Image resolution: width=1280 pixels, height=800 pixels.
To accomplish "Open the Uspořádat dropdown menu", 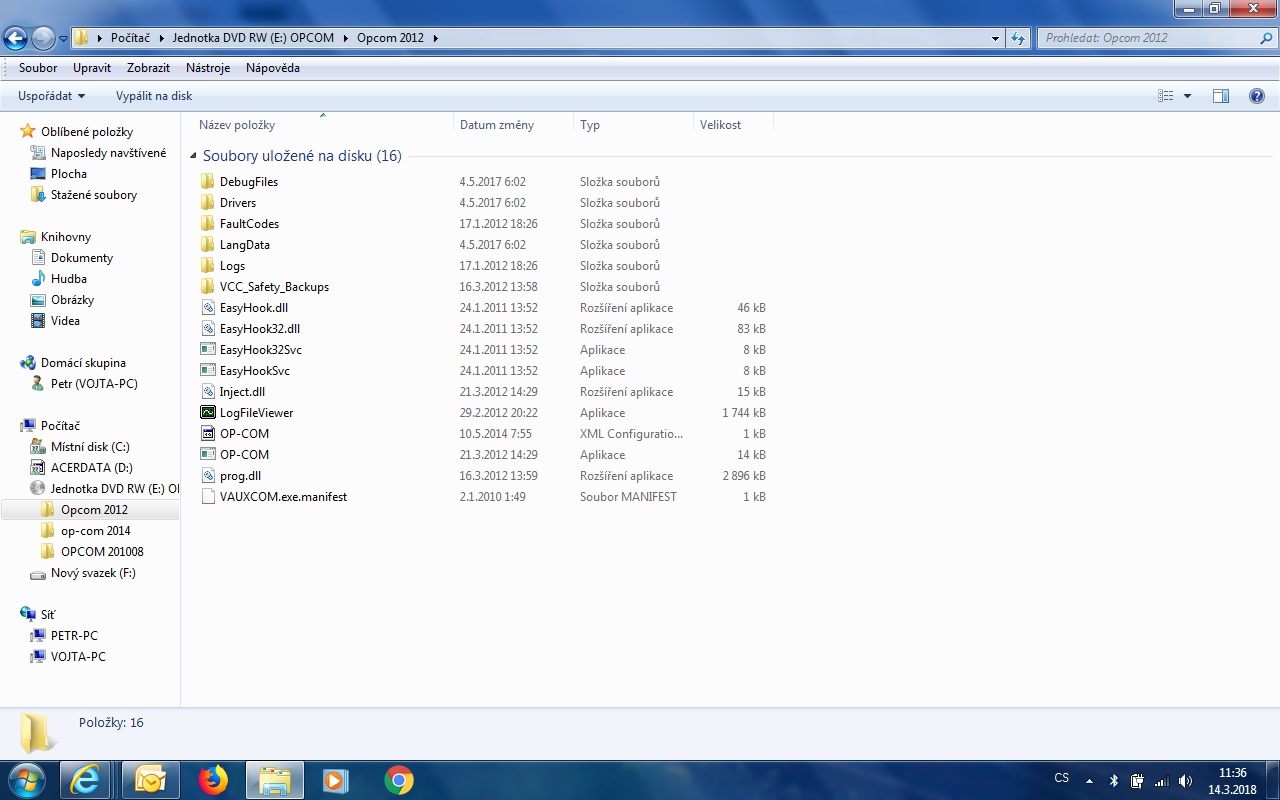I will click(51, 96).
